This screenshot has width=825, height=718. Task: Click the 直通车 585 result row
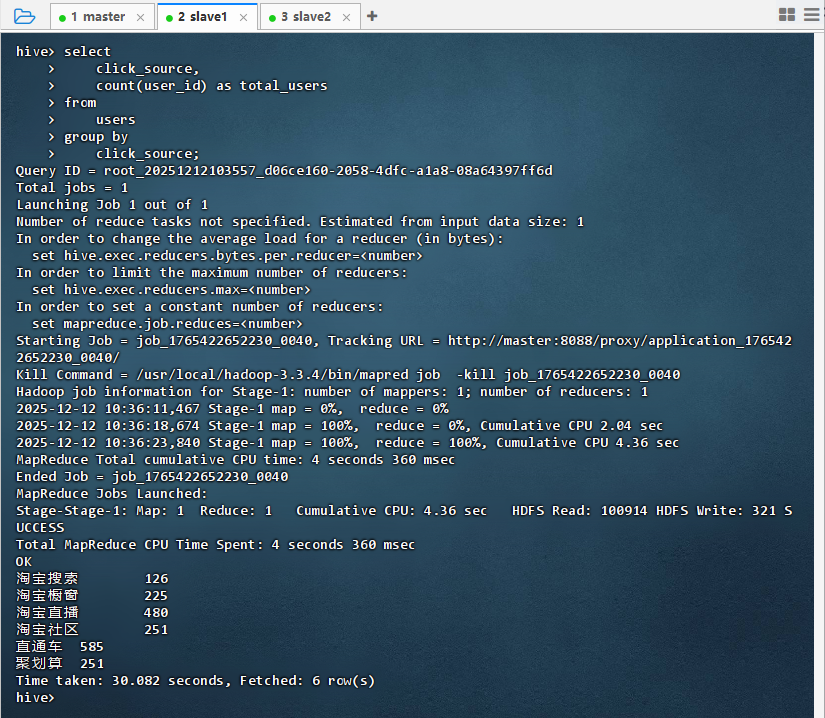coord(59,646)
